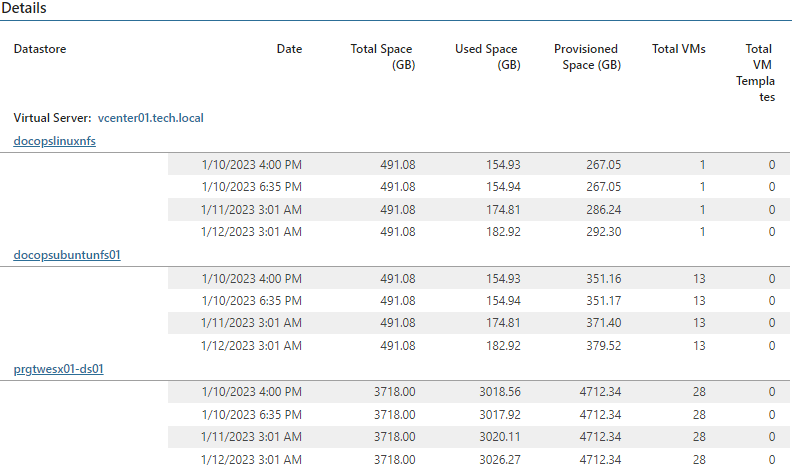Click the Total VM Templates column header

coord(756,73)
